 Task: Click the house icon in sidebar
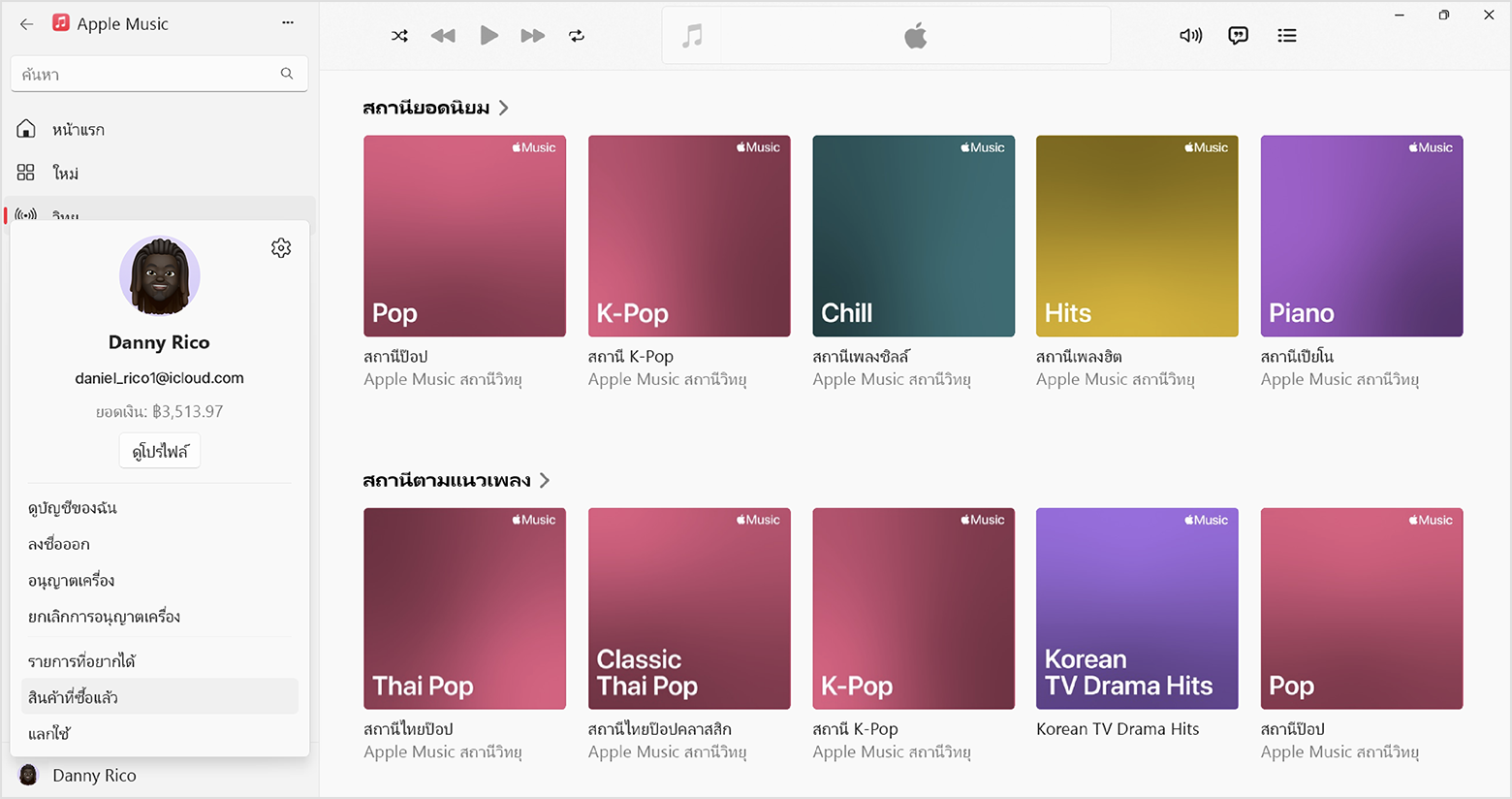pyautogui.click(x=26, y=129)
